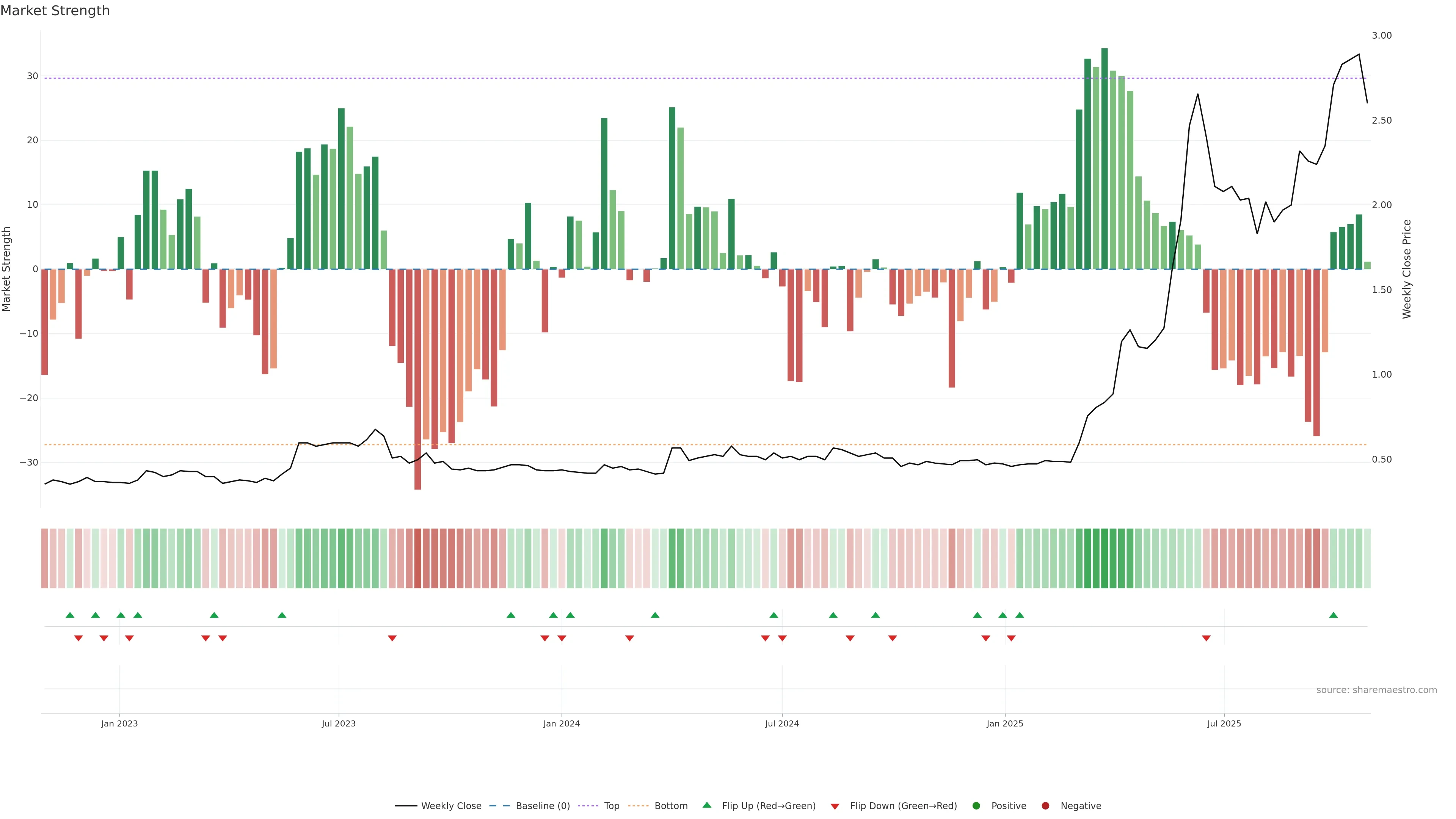Click the Jan 2025 x-axis label

[x=1005, y=723]
